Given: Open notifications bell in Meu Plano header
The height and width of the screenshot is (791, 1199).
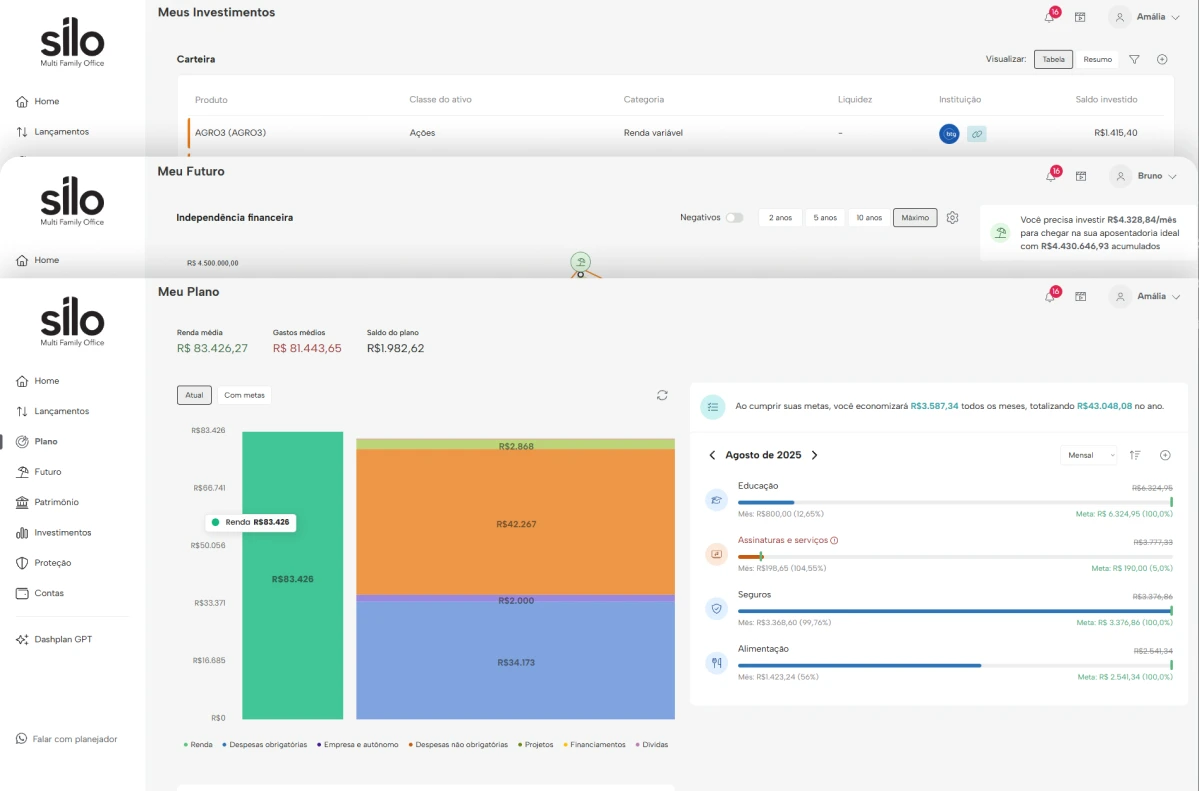Looking at the screenshot, I should (1050, 296).
